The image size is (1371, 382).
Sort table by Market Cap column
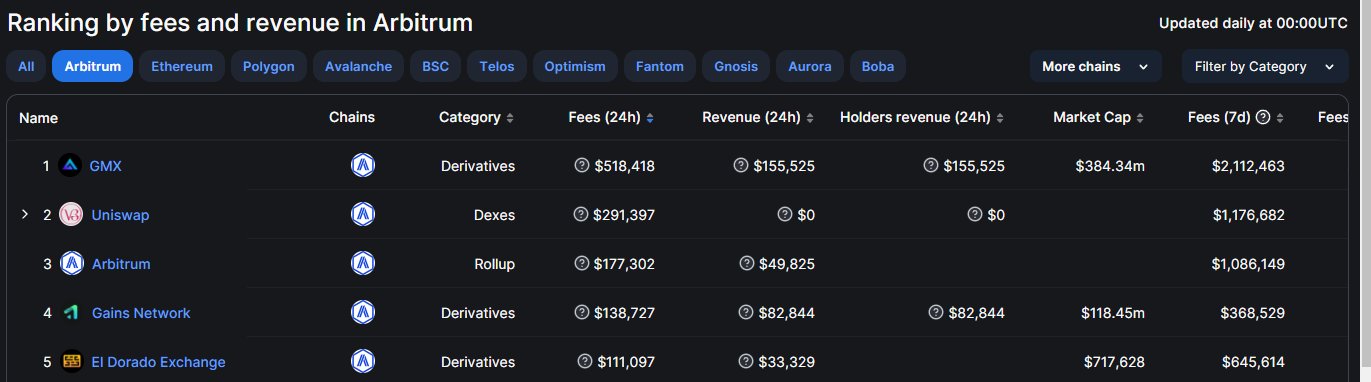[1098, 117]
